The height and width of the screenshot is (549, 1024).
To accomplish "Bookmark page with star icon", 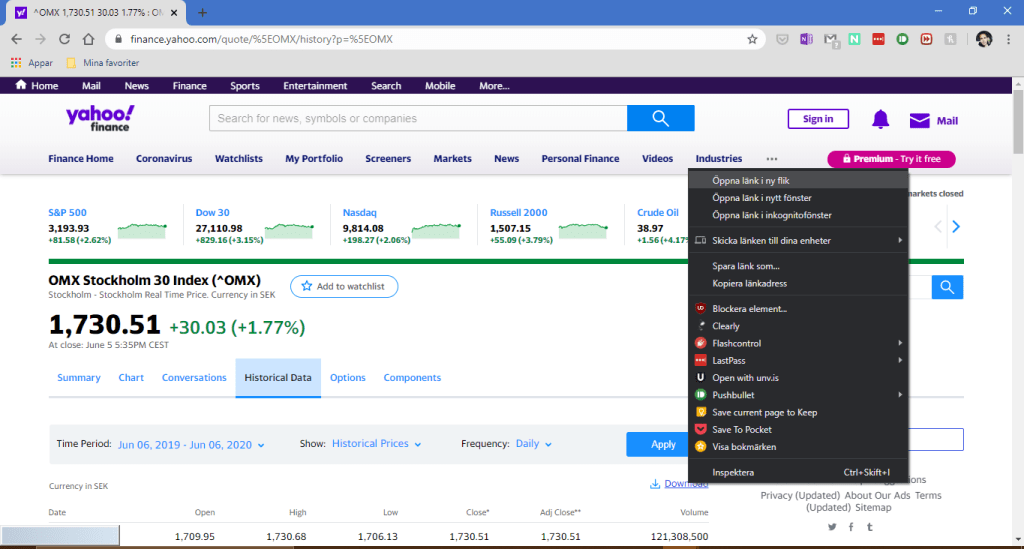I will pos(752,39).
